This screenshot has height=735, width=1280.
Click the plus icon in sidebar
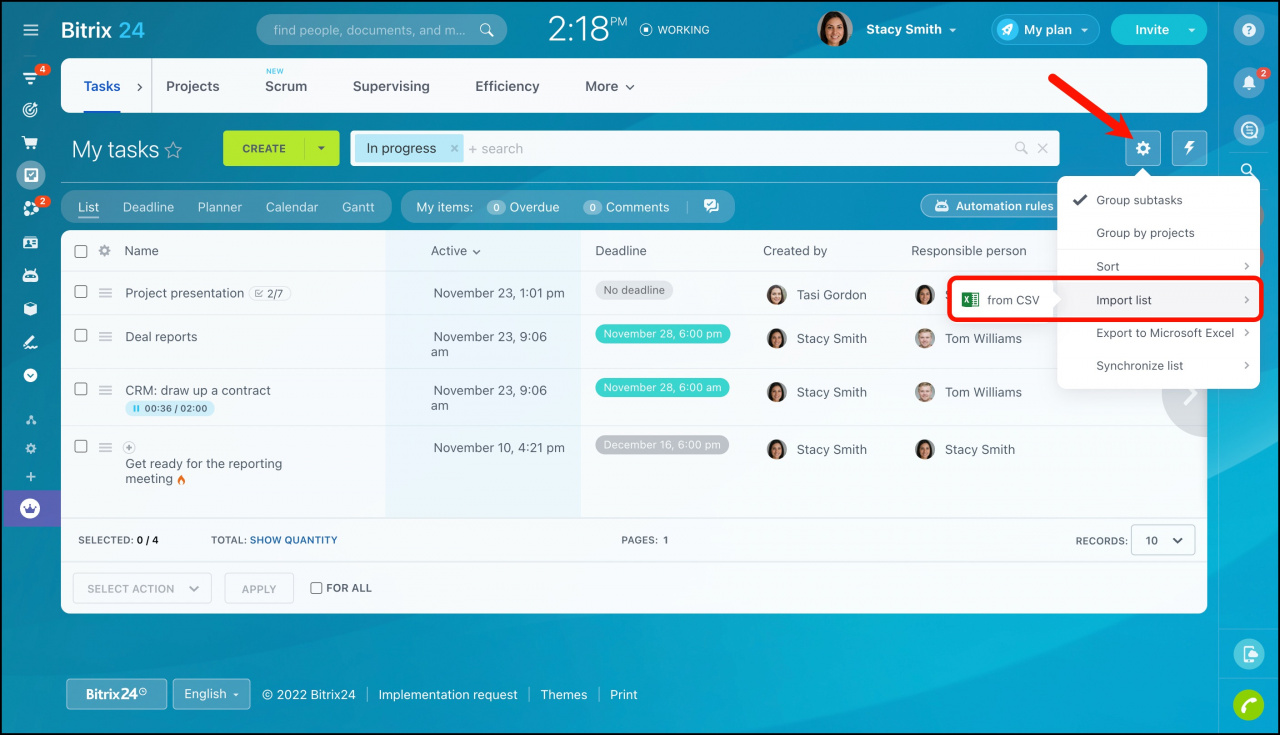(31, 477)
